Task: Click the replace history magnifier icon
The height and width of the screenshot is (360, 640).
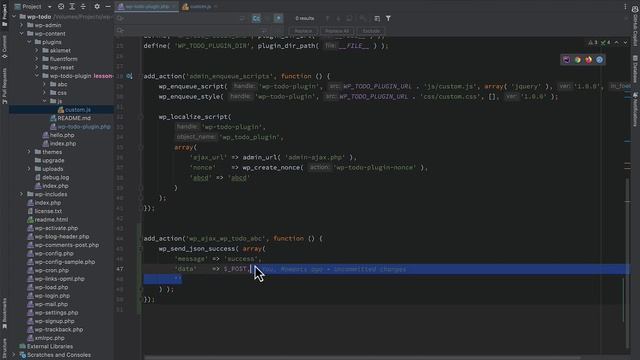Action: click(x=120, y=31)
